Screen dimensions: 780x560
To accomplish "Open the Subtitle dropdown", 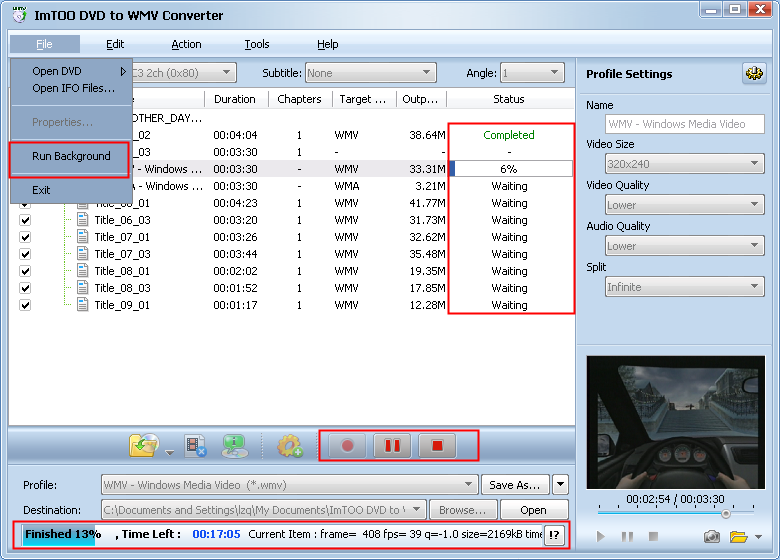I will pos(371,73).
